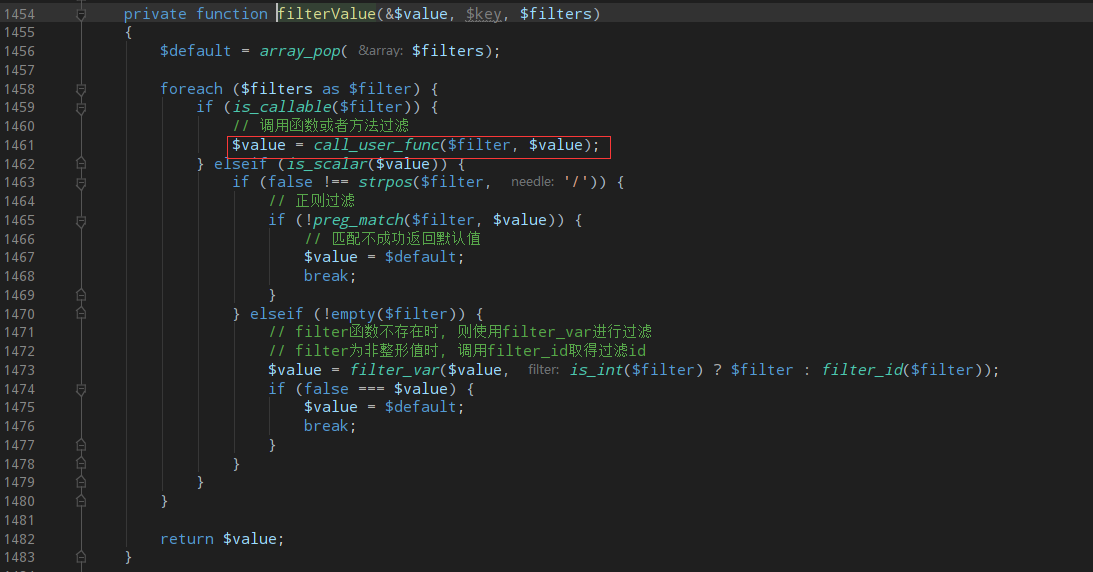The width and height of the screenshot is (1093, 572).
Task: Click the private keyword
Action: click(x=155, y=14)
